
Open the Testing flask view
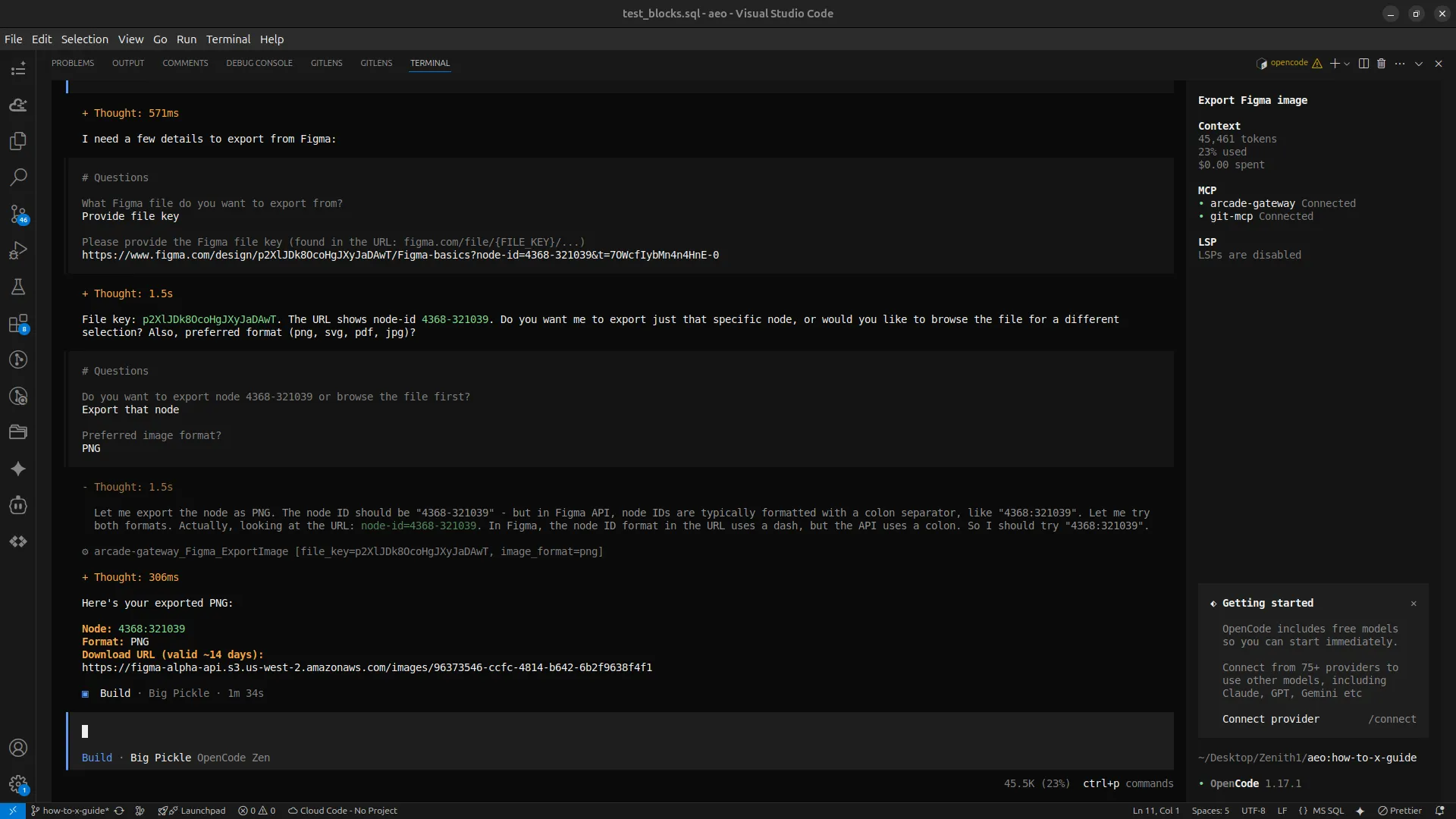pos(18,287)
